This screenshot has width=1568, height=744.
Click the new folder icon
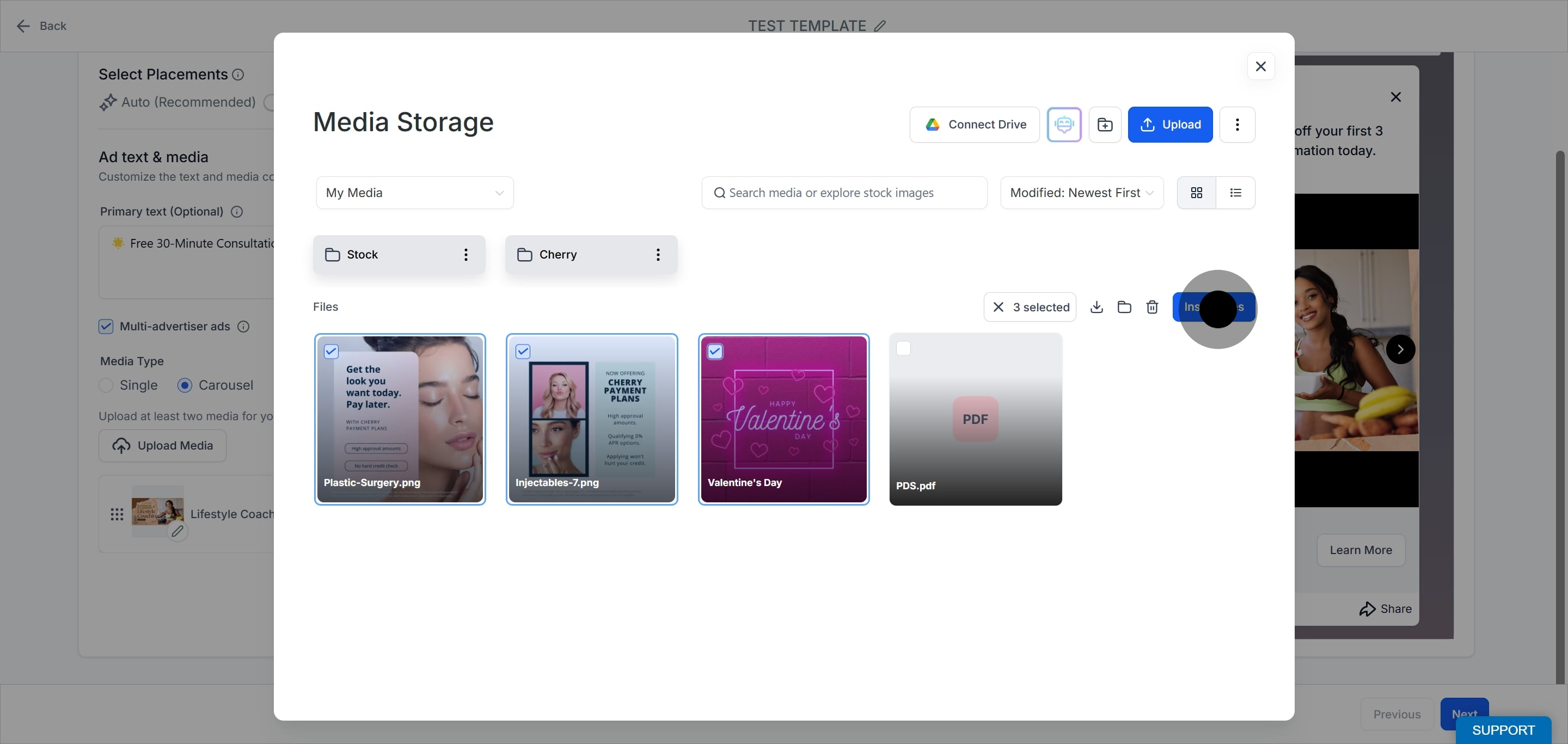(x=1105, y=125)
